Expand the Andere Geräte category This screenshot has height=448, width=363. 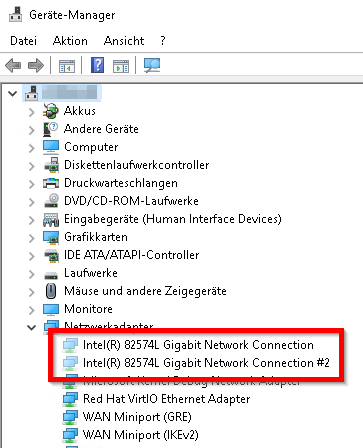click(x=31, y=130)
